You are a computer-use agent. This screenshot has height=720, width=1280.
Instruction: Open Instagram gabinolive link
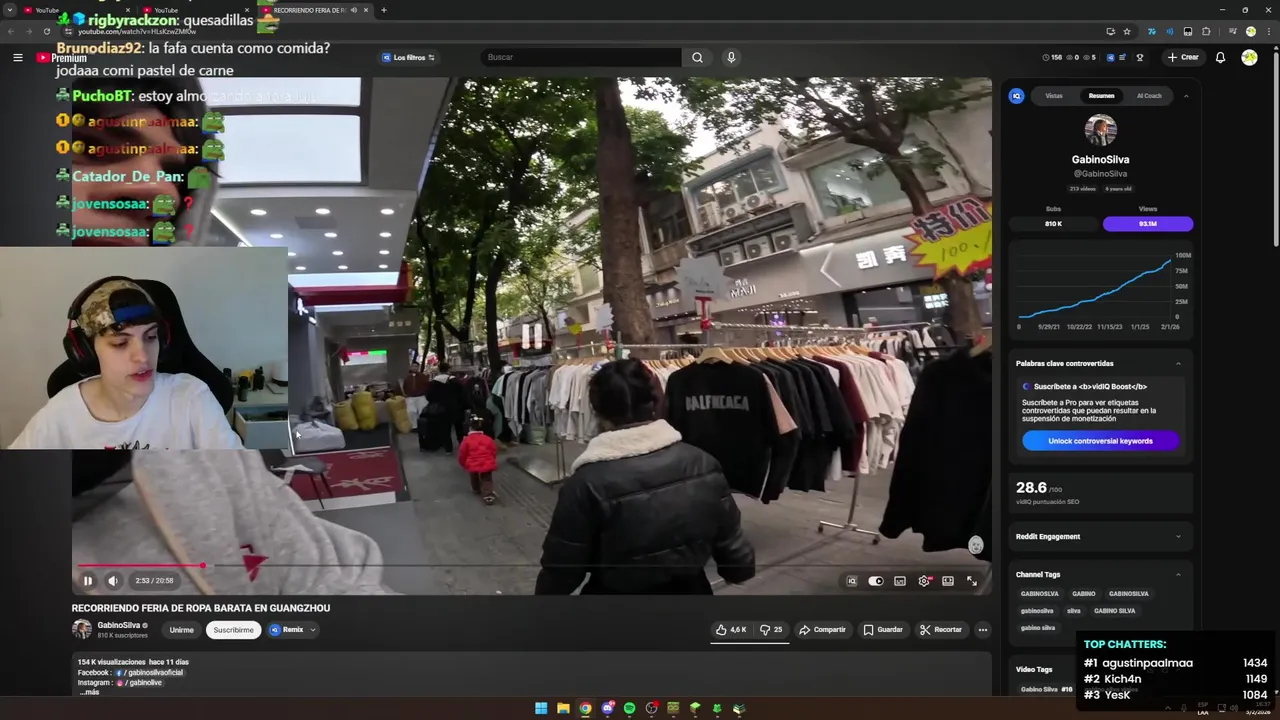140,683
